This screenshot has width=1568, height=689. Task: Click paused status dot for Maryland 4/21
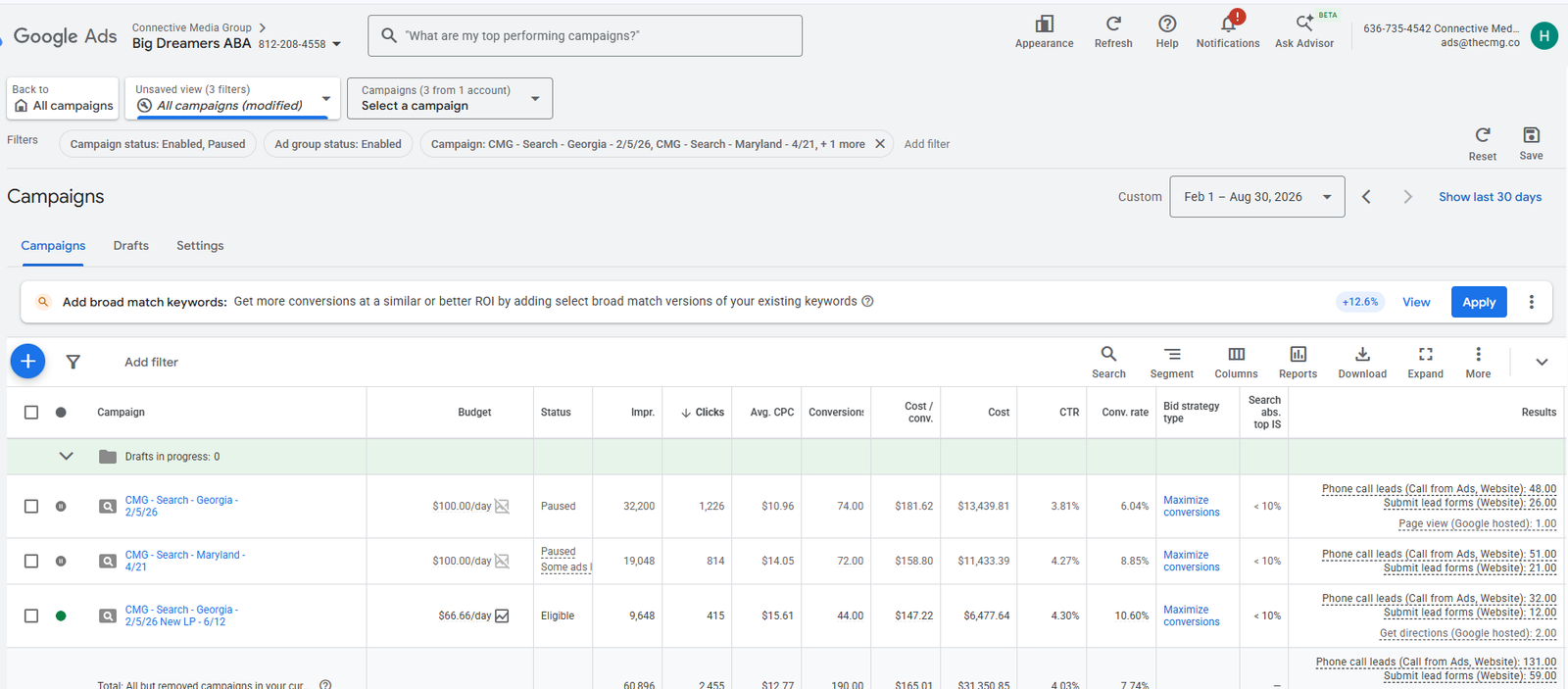[61, 562]
